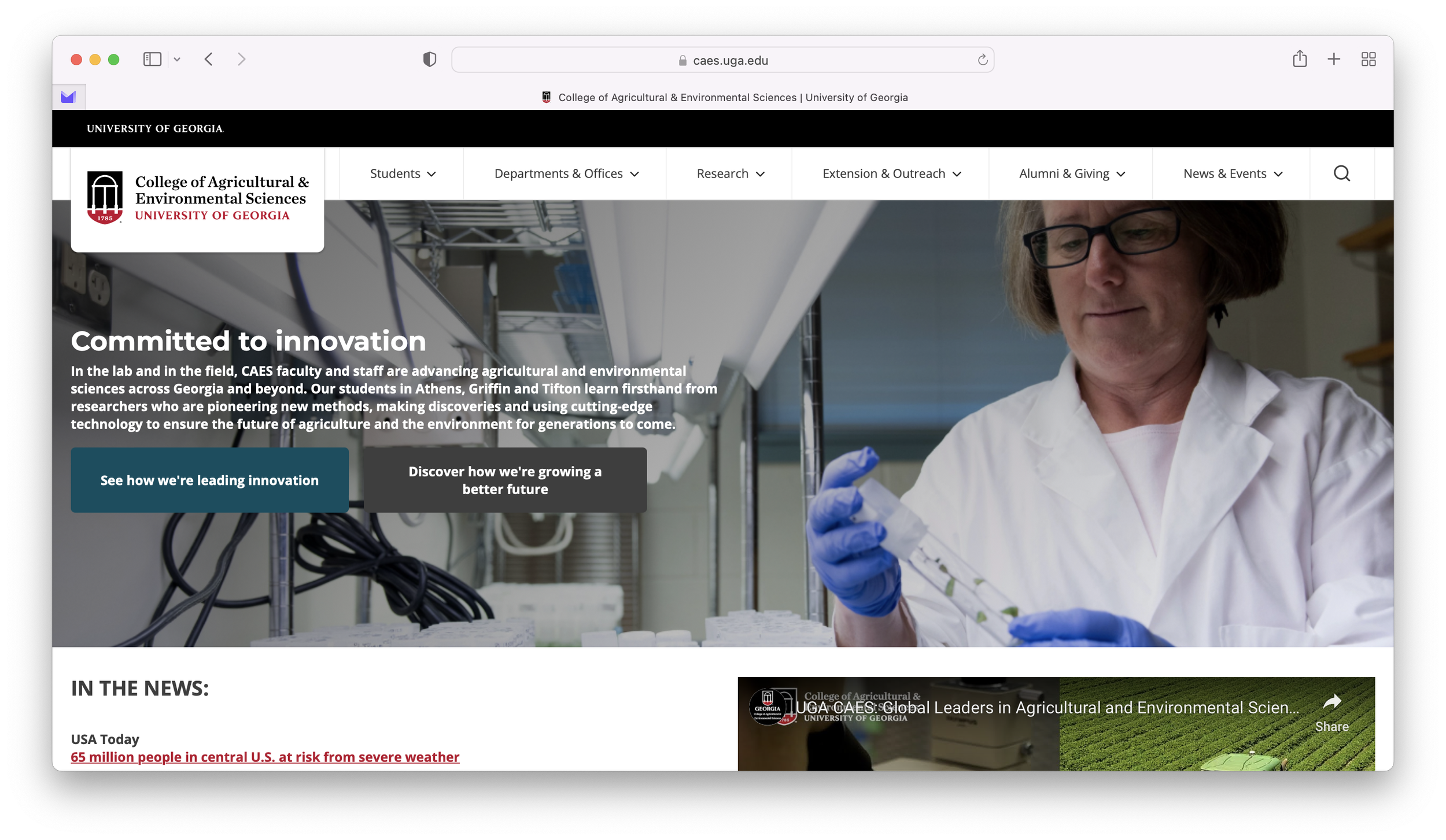Image resolution: width=1446 pixels, height=840 pixels.
Task: Share the embedded YouTube video
Action: click(x=1331, y=713)
